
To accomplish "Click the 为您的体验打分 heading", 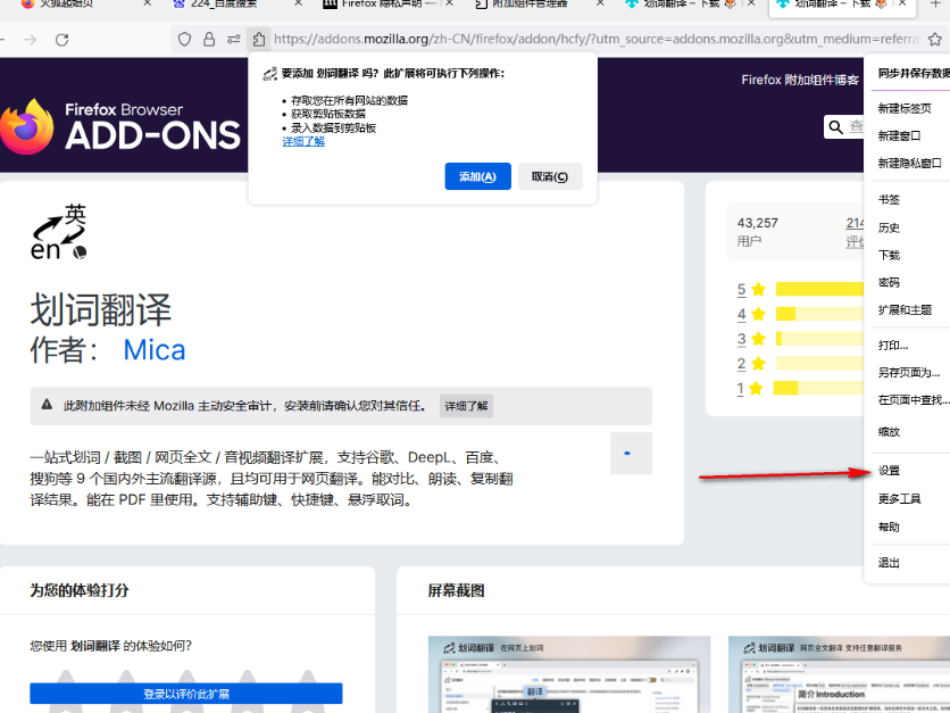I will coord(79,591).
